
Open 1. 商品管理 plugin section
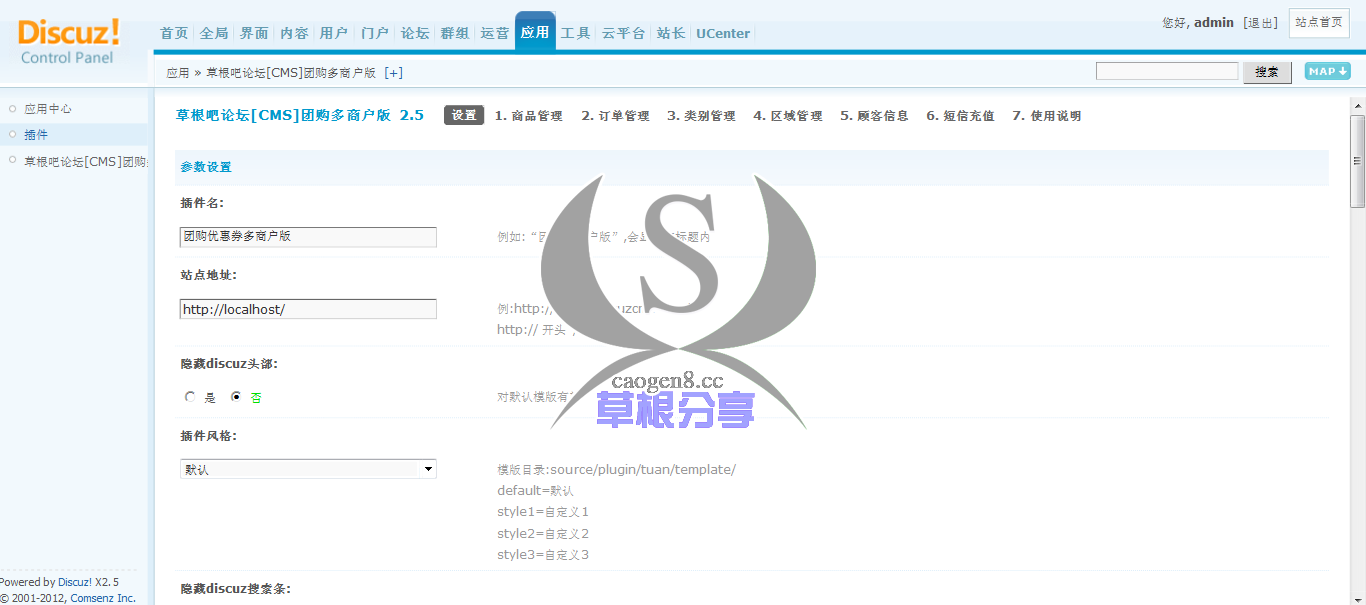tap(528, 116)
